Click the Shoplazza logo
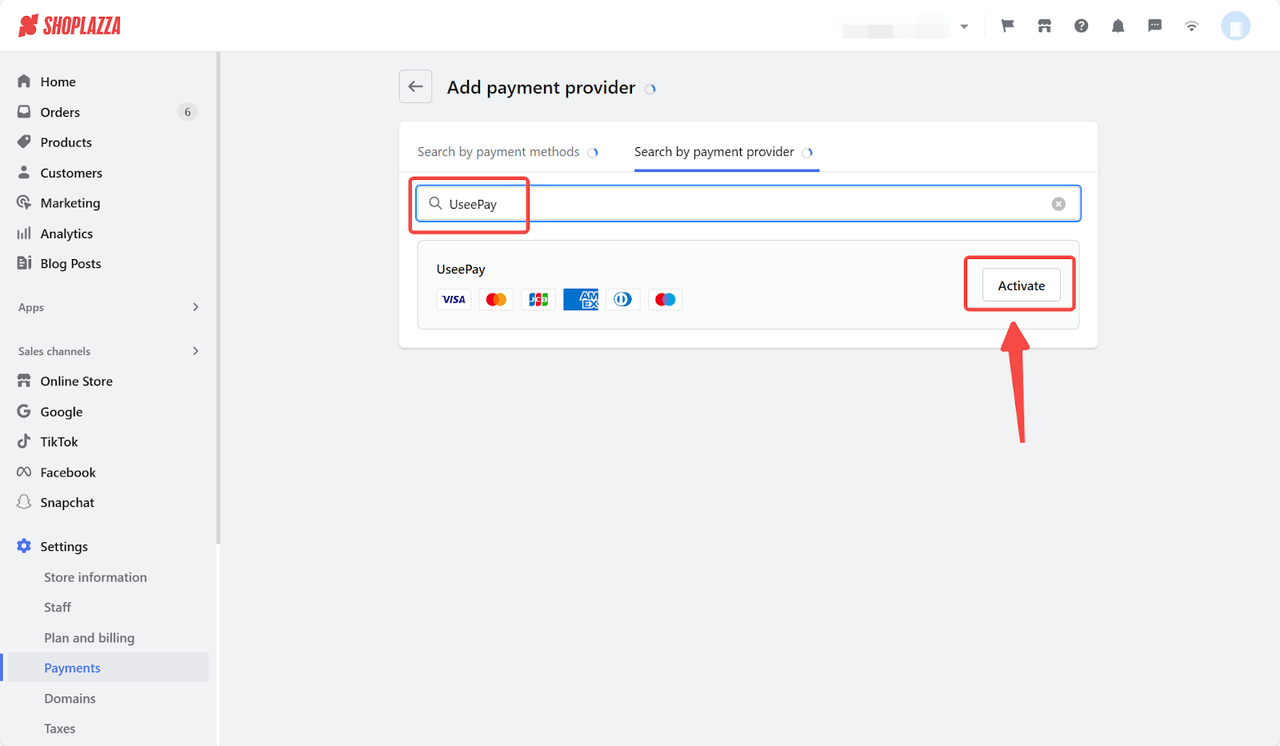The image size is (1280, 746). [69, 26]
